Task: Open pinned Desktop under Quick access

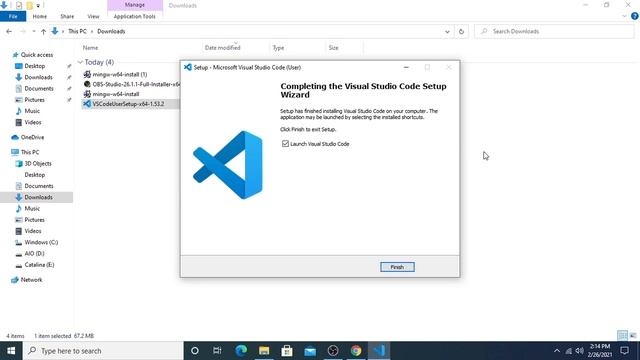Action: [x=35, y=66]
